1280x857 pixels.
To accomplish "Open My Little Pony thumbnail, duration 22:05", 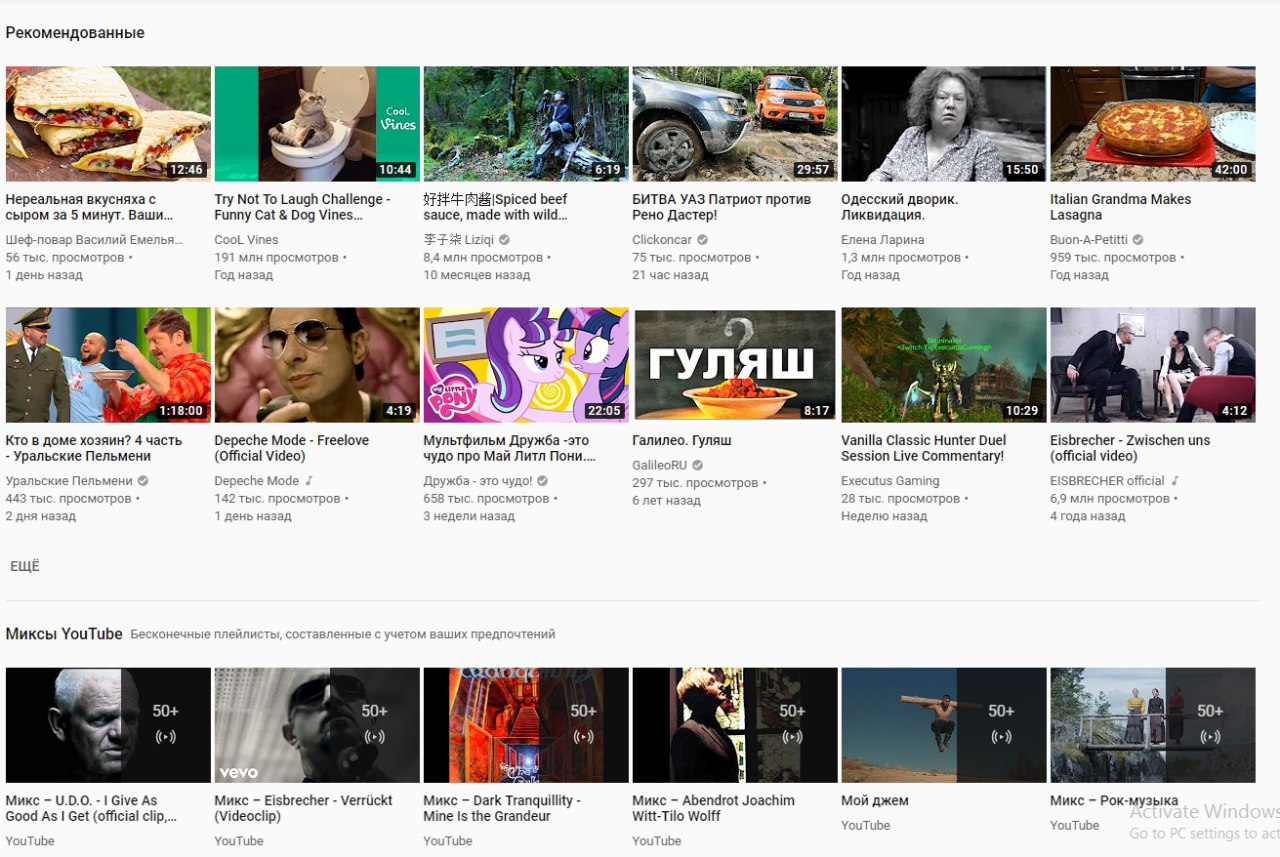I will 526,365.
